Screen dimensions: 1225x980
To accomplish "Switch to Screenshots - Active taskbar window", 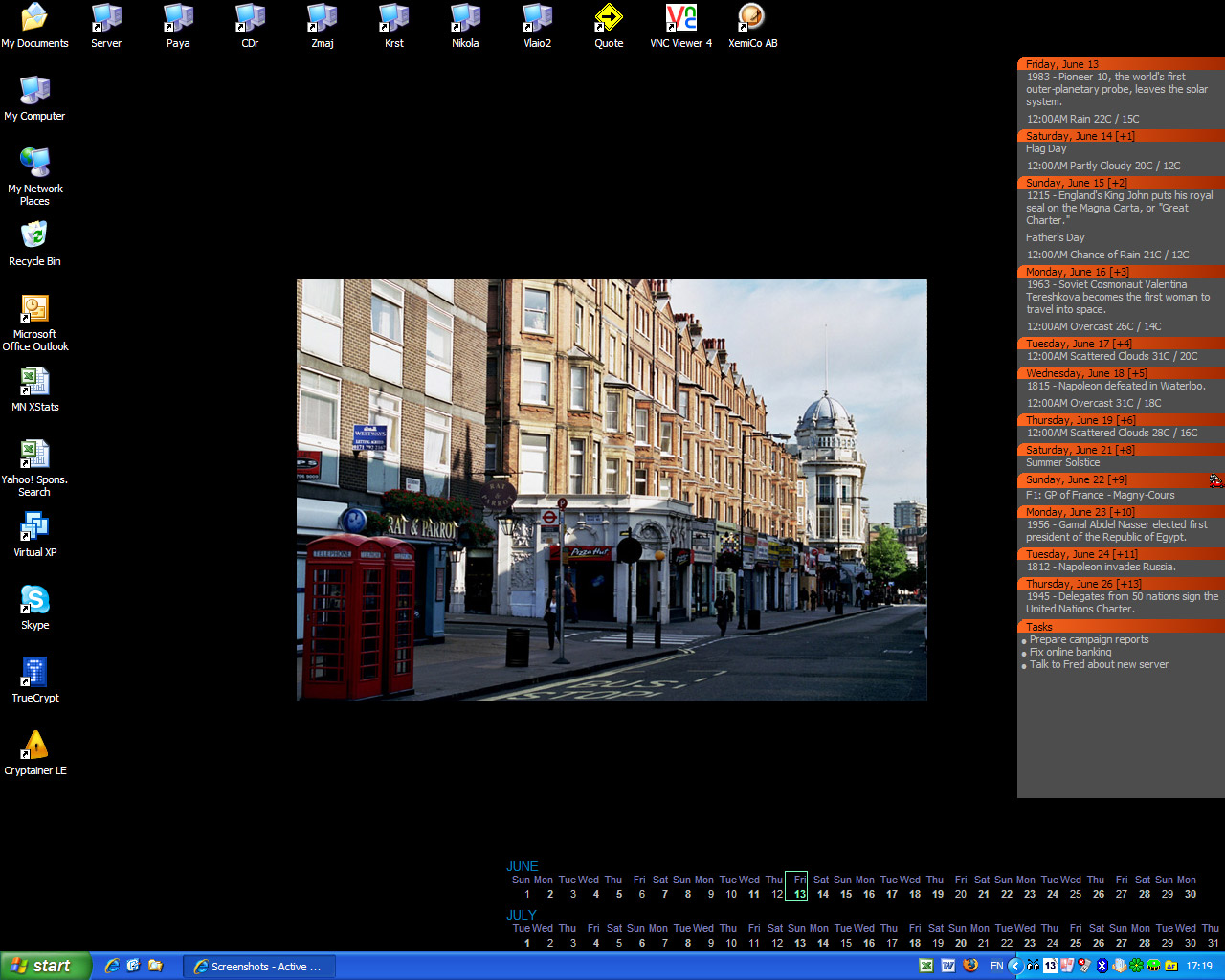I will [257, 966].
